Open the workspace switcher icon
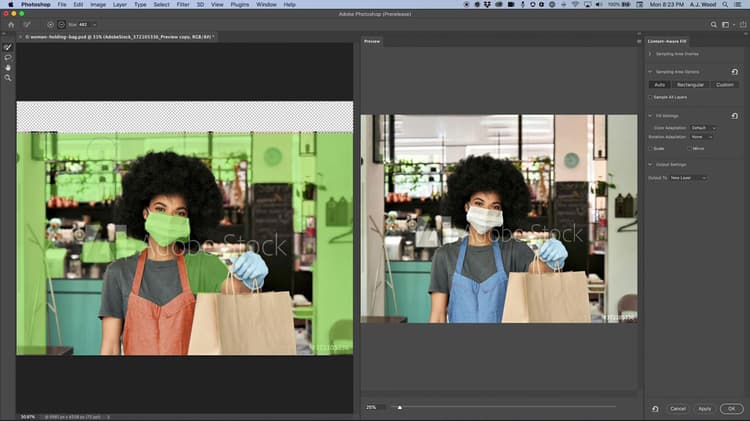This screenshot has width=750, height=421. pyautogui.click(x=726, y=24)
